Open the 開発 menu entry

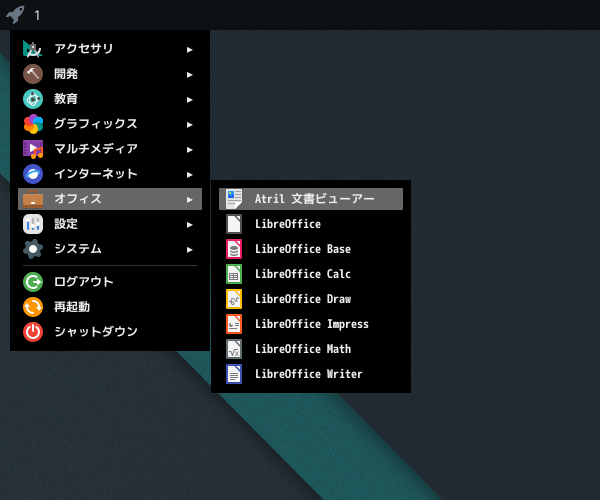(110, 74)
